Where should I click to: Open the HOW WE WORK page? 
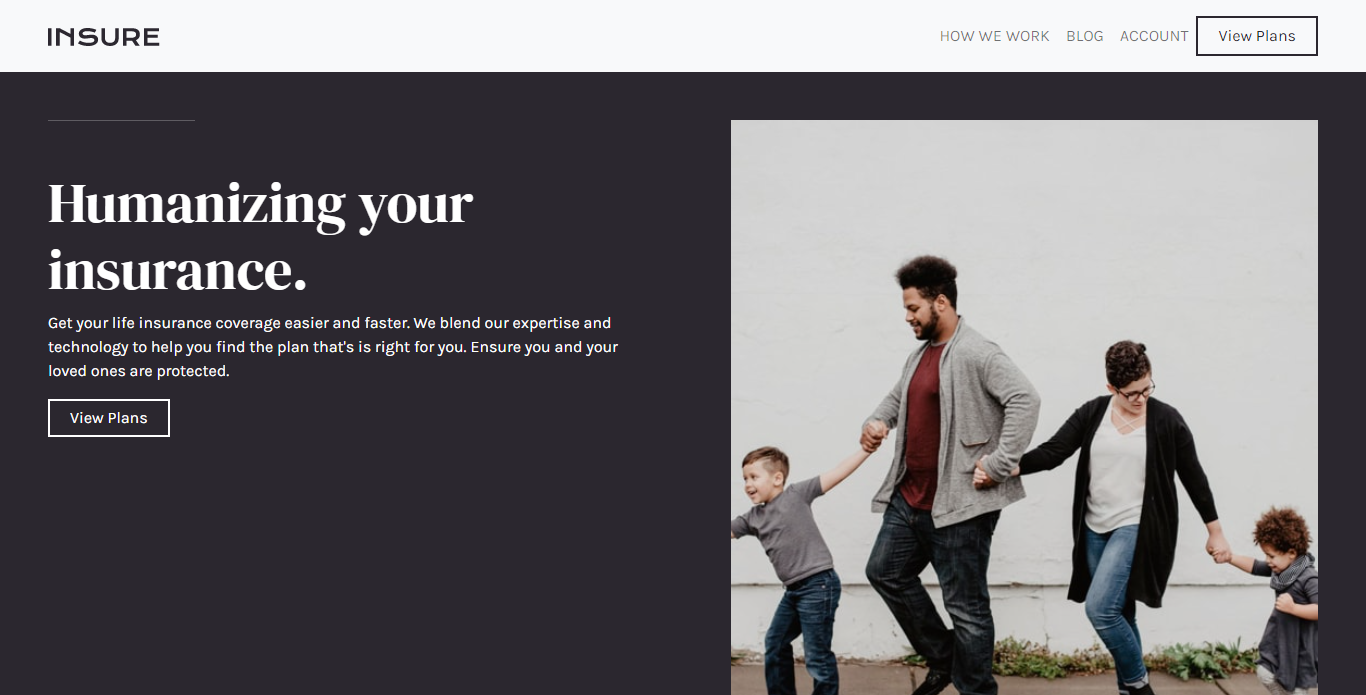click(994, 36)
